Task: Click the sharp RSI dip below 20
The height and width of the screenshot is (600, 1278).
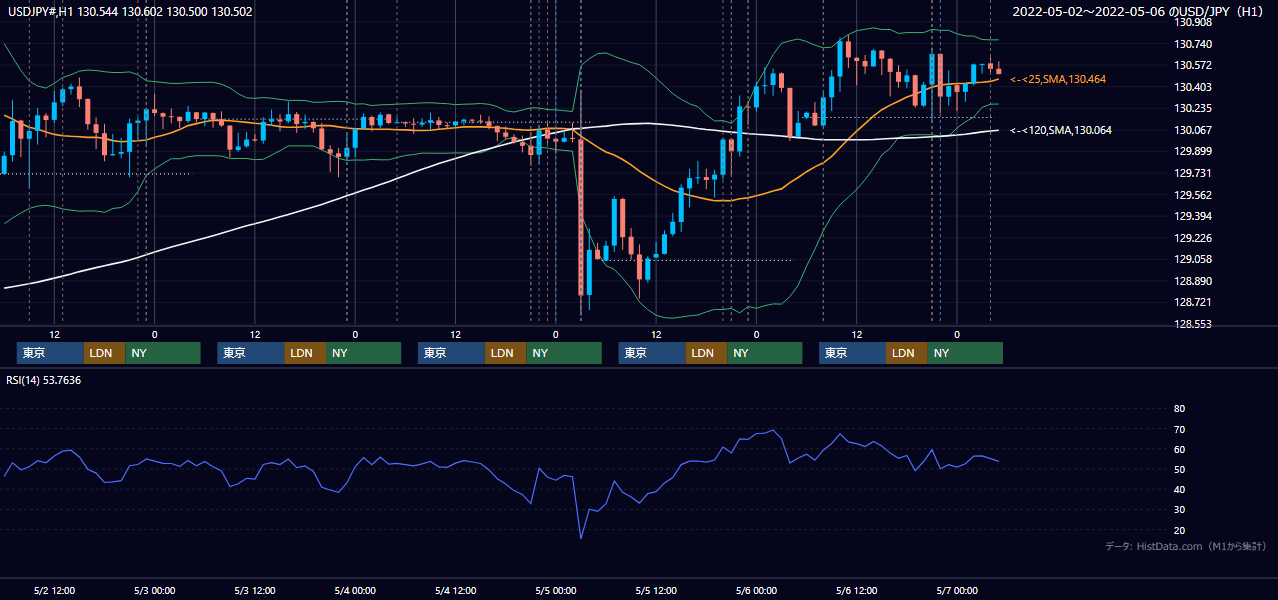Action: pyautogui.click(x=581, y=536)
